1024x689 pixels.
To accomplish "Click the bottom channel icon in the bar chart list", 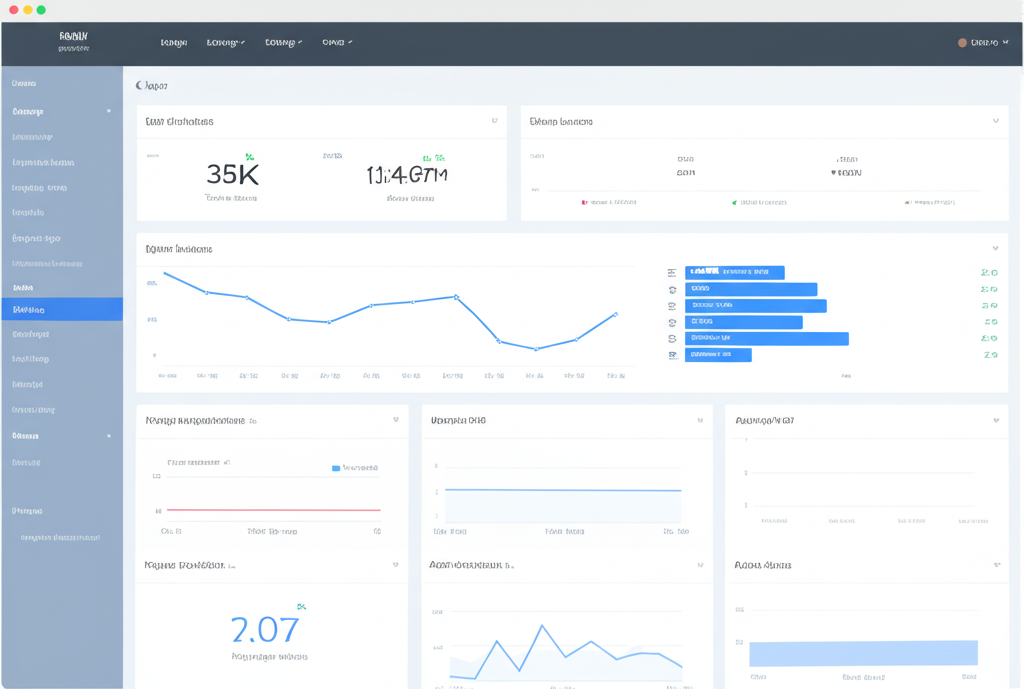I will [x=671, y=355].
